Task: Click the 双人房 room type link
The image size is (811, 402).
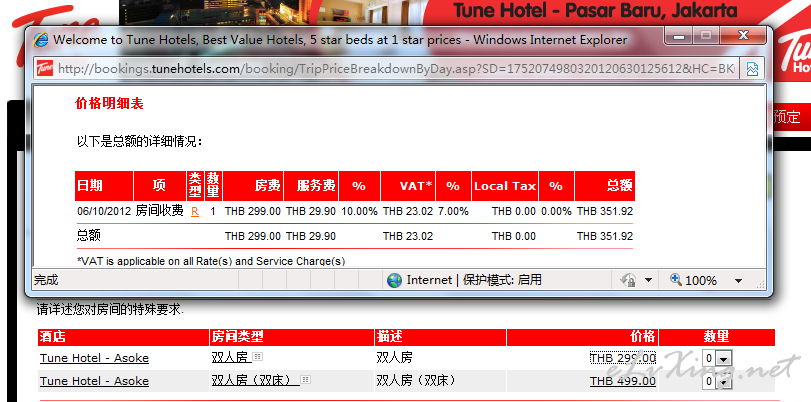Action: [232, 357]
